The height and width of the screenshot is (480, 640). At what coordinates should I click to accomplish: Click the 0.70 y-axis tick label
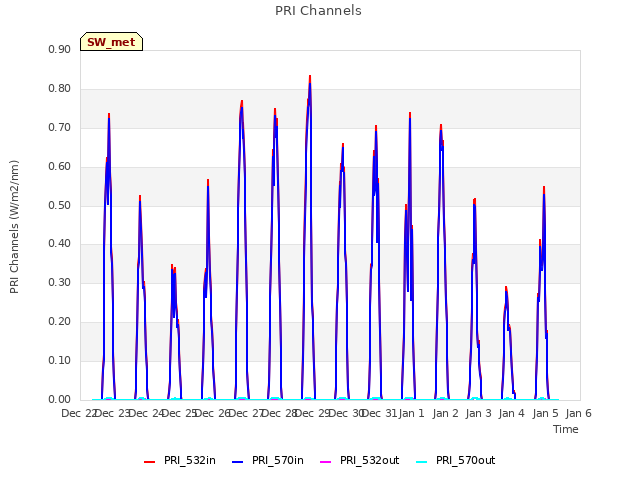click(x=60, y=127)
